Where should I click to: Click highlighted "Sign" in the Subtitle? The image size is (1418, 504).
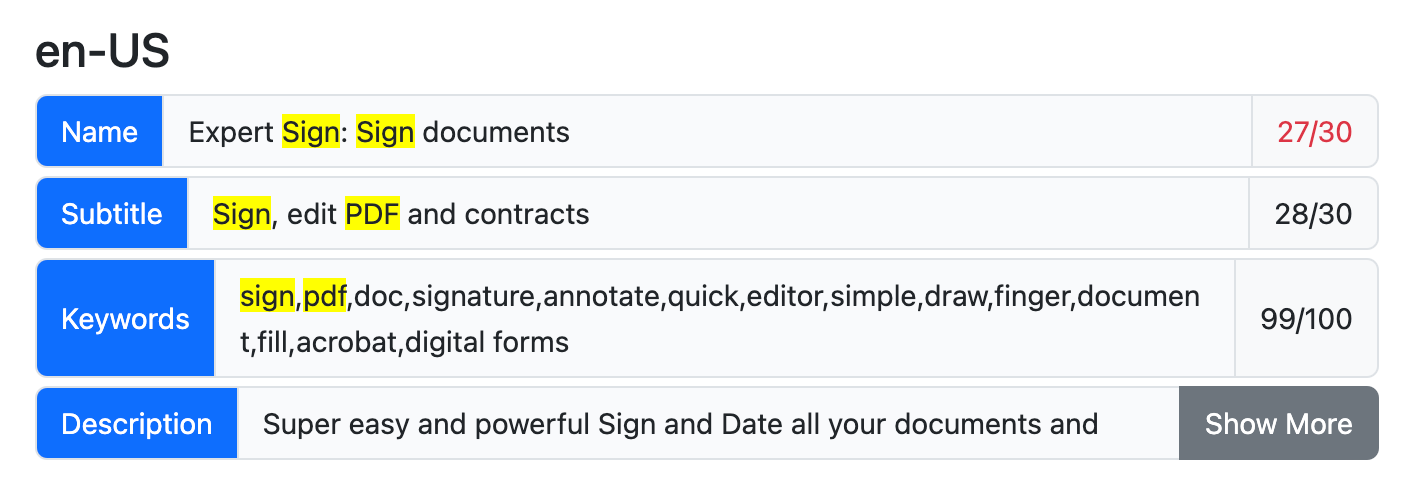(242, 214)
